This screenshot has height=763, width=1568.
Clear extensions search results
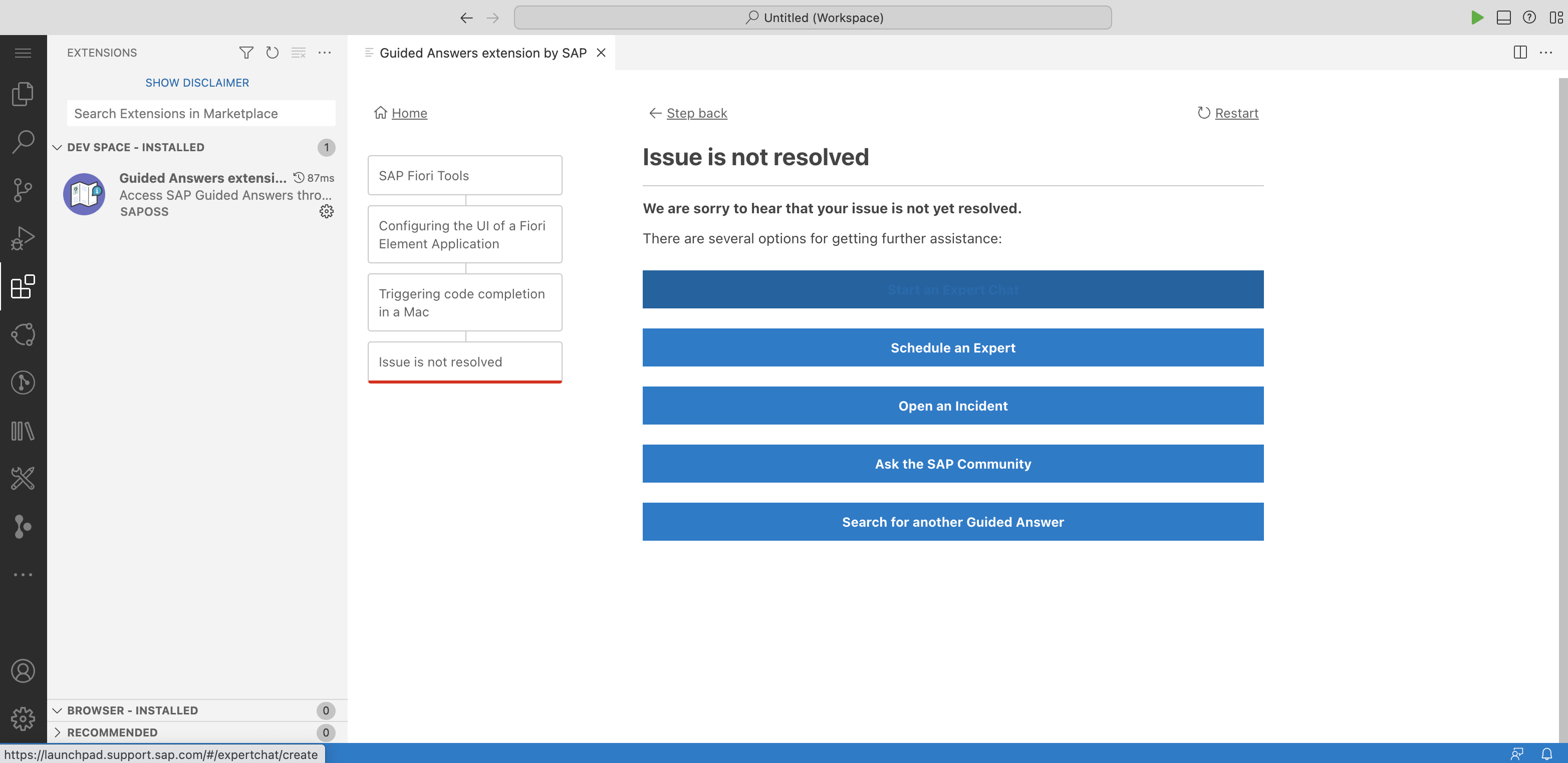point(298,53)
